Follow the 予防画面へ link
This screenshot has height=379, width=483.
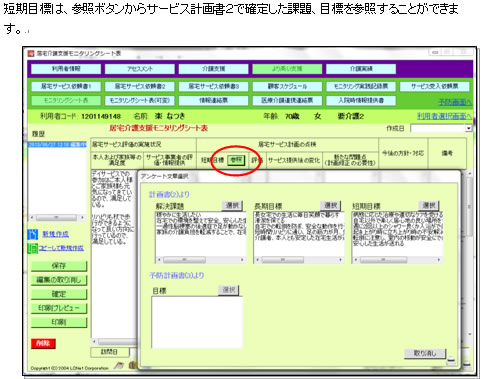click(x=455, y=102)
